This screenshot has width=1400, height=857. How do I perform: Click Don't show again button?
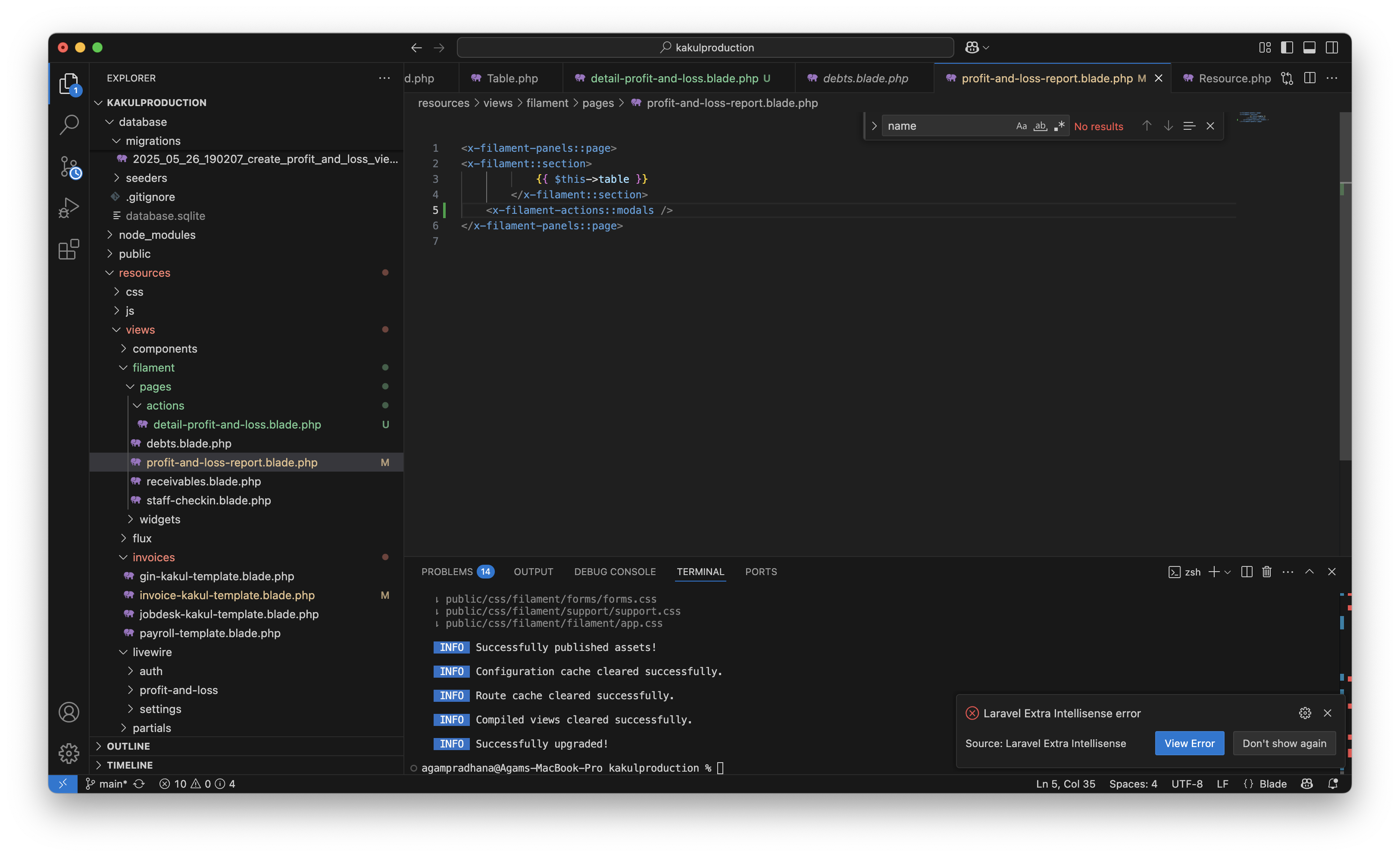tap(1284, 743)
